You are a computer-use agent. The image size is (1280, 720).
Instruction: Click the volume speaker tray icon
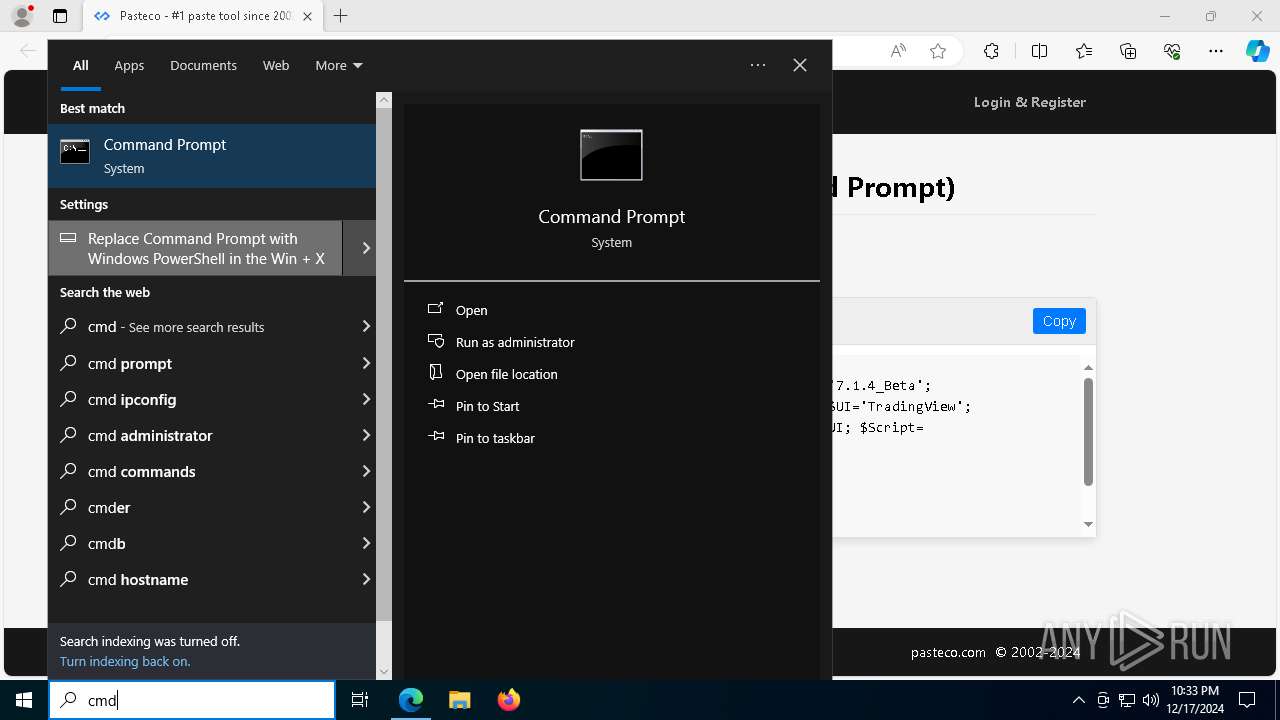pyautogui.click(x=1151, y=700)
